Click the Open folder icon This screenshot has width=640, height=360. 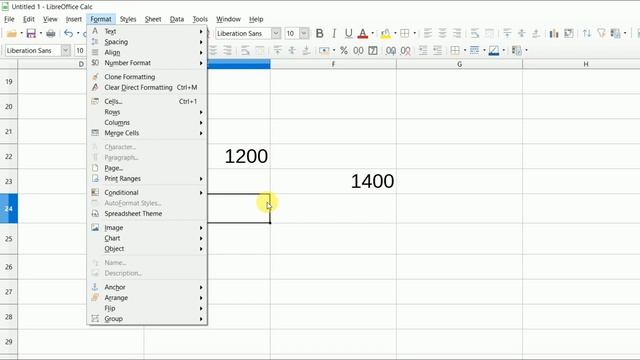[x=11, y=33]
